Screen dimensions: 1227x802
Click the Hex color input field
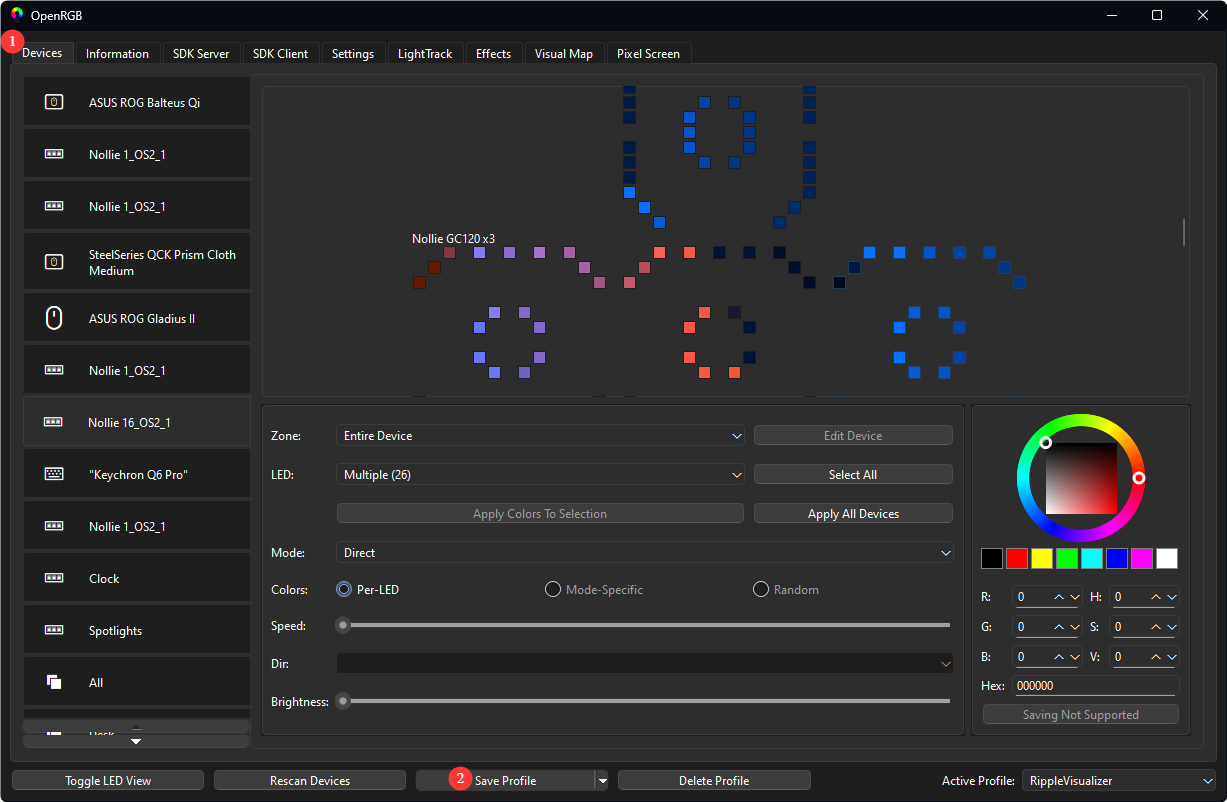1097,686
